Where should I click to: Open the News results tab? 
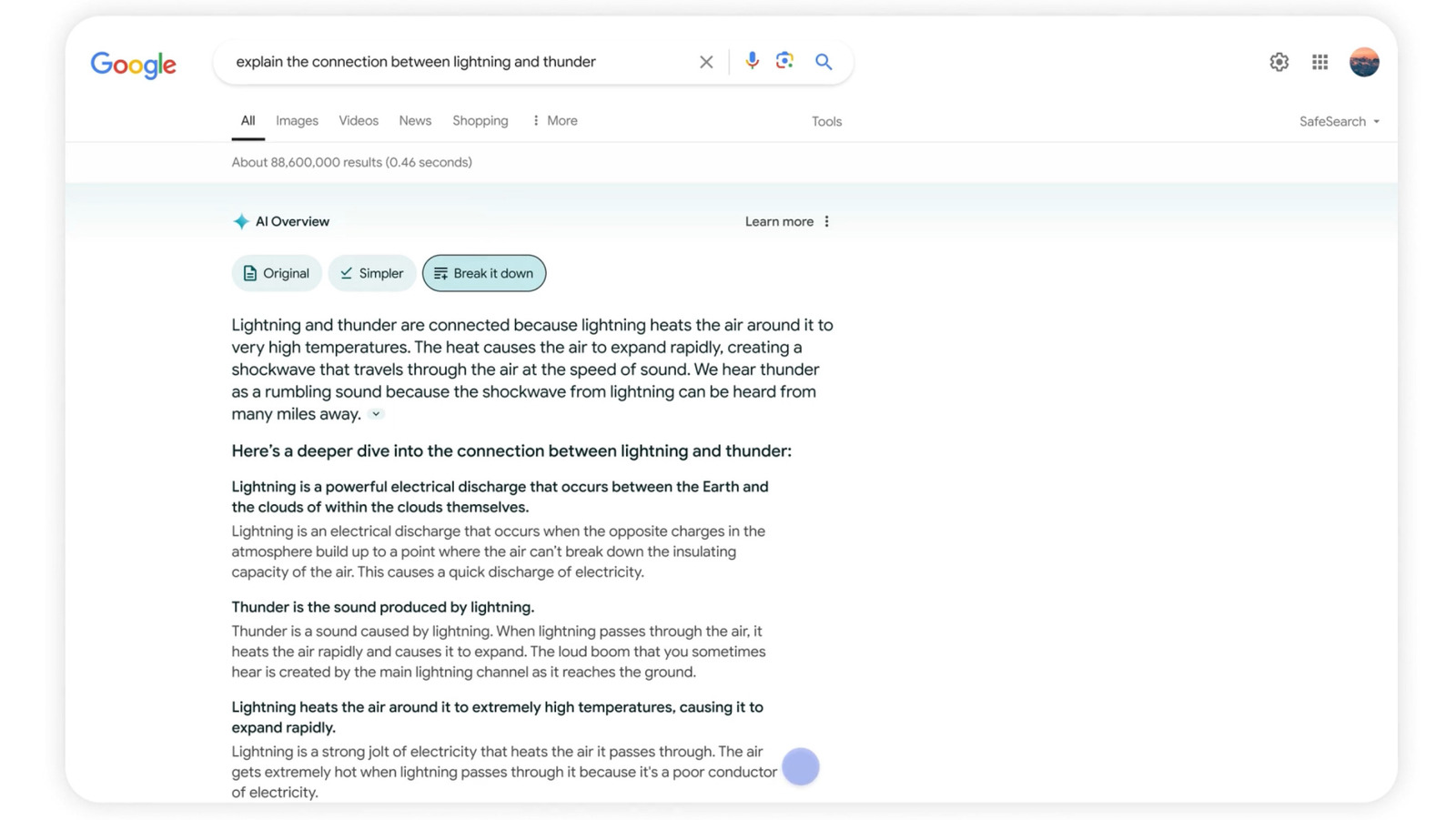(415, 120)
